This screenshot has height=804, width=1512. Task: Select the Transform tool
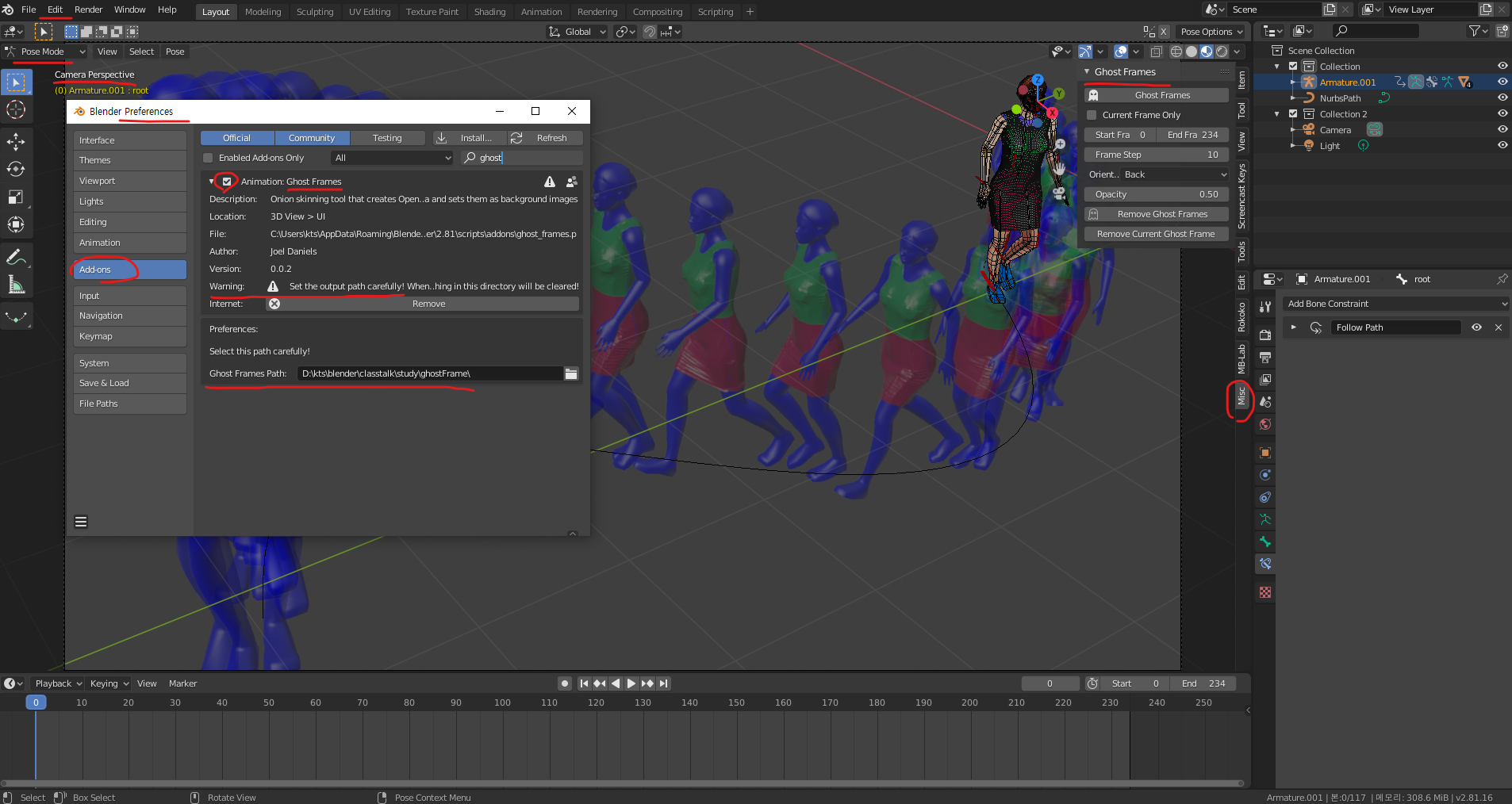16,224
